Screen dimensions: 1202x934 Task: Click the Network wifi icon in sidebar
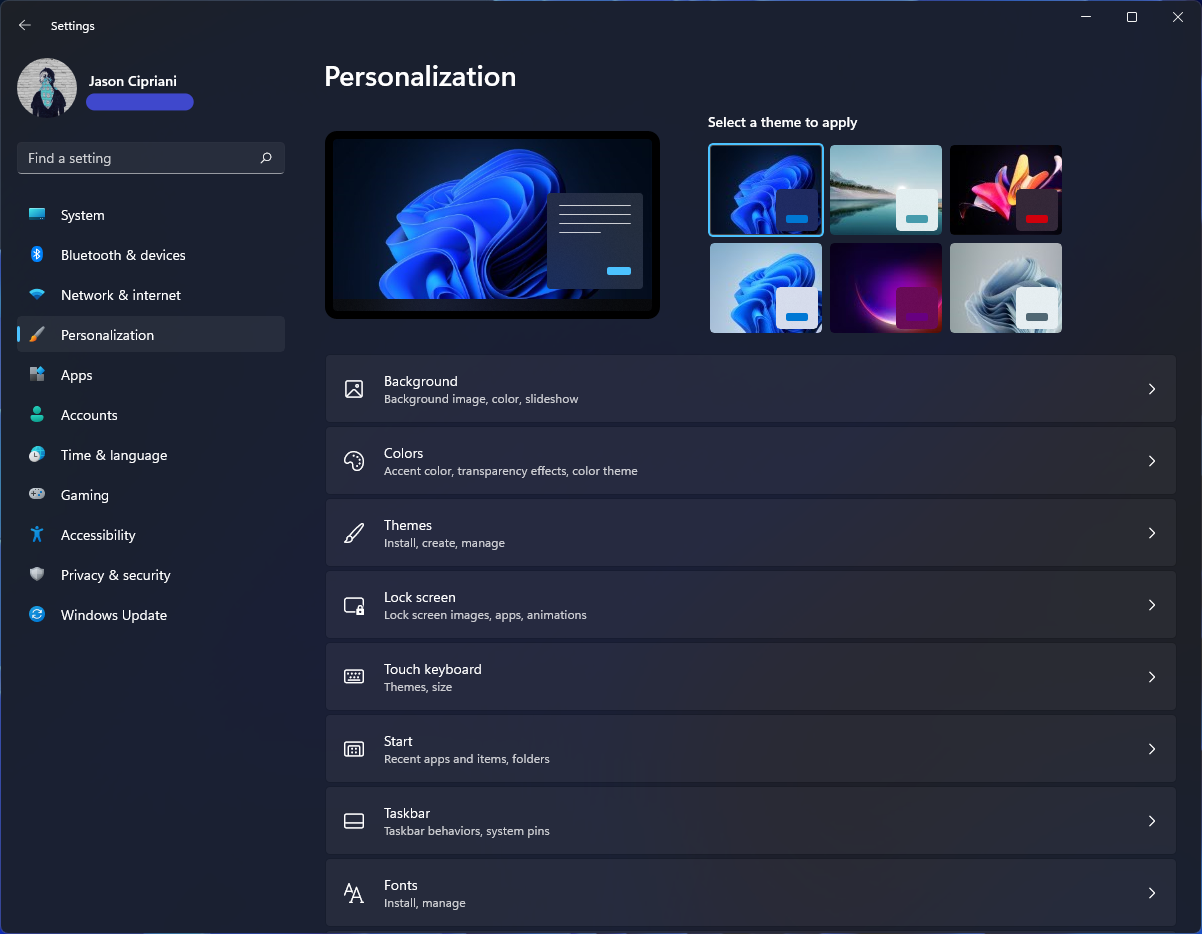[x=37, y=294]
